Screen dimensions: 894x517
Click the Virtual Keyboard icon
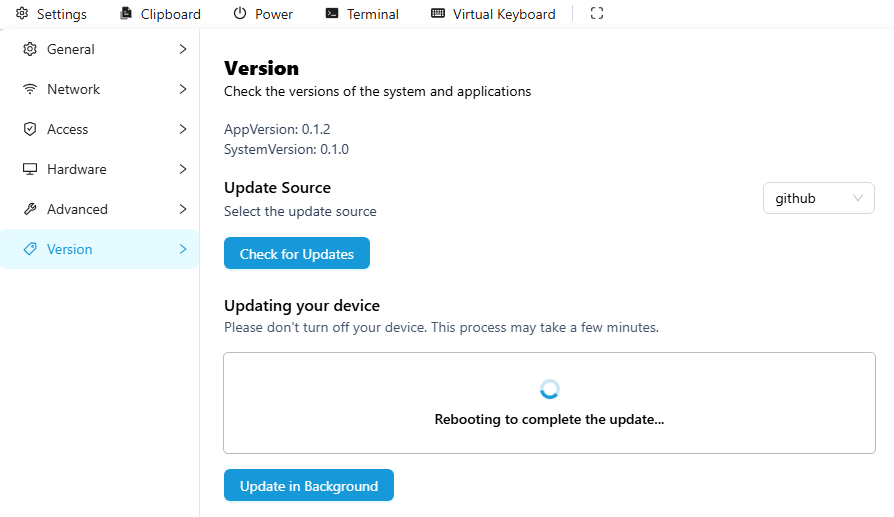point(438,14)
